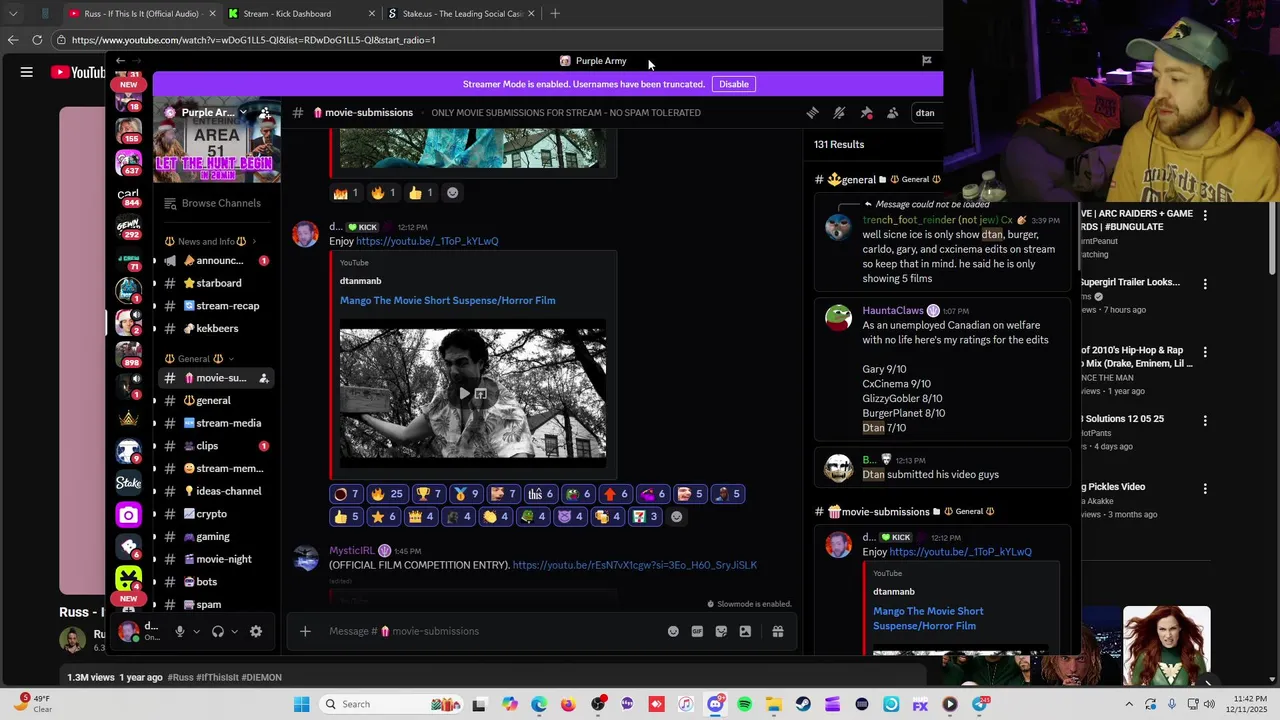The height and width of the screenshot is (720, 1280).
Task: Open User Settings gear
Action: coord(256,631)
